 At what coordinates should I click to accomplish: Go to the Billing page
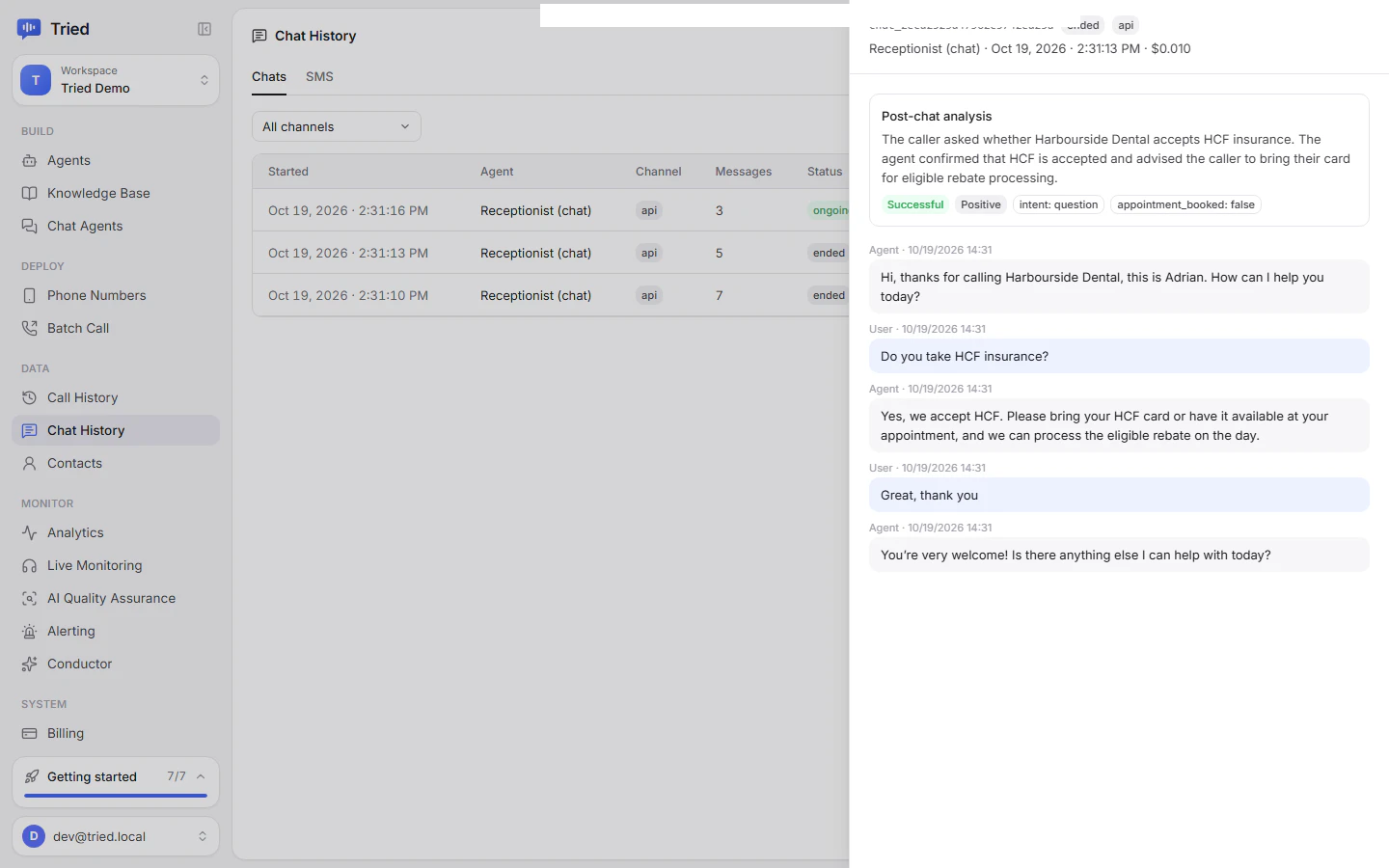point(116,733)
